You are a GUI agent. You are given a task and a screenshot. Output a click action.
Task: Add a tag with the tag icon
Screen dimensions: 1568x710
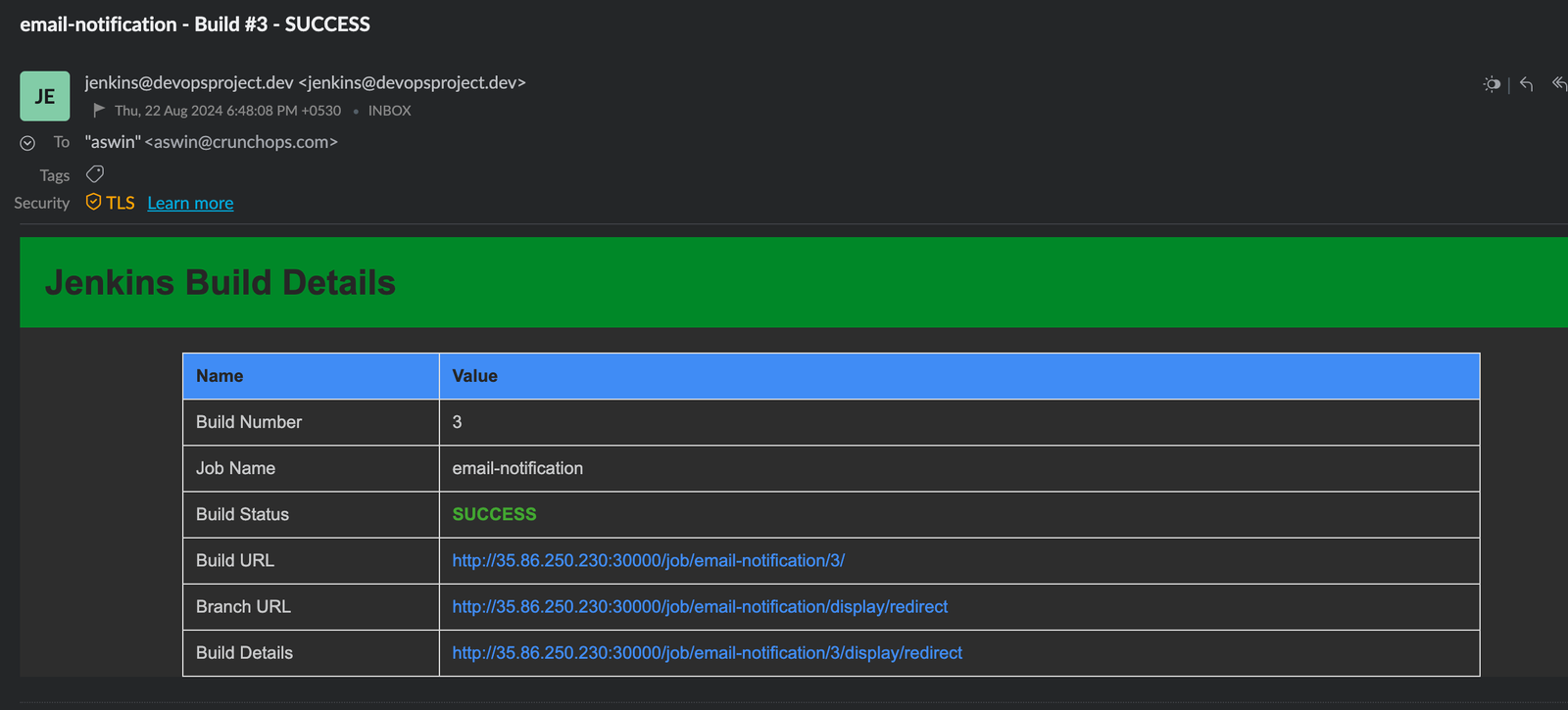pyautogui.click(x=95, y=174)
